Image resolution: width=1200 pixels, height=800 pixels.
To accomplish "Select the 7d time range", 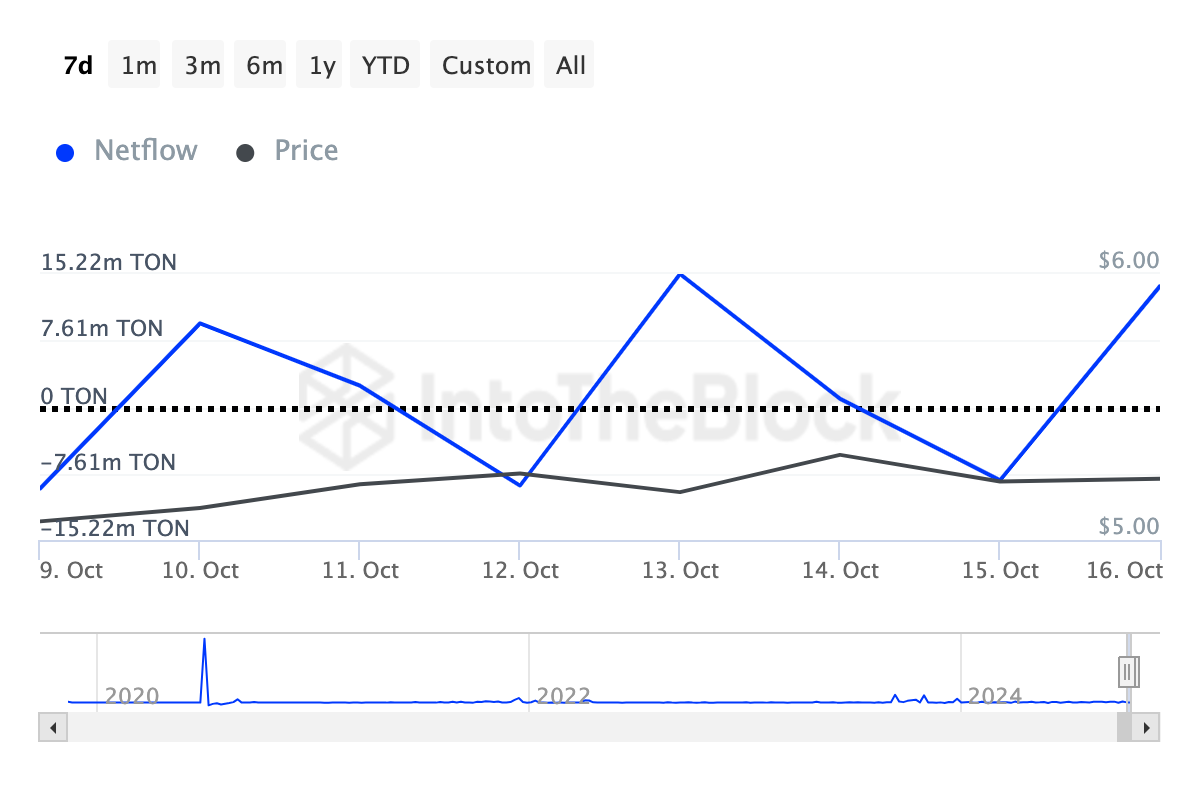I will 78,65.
